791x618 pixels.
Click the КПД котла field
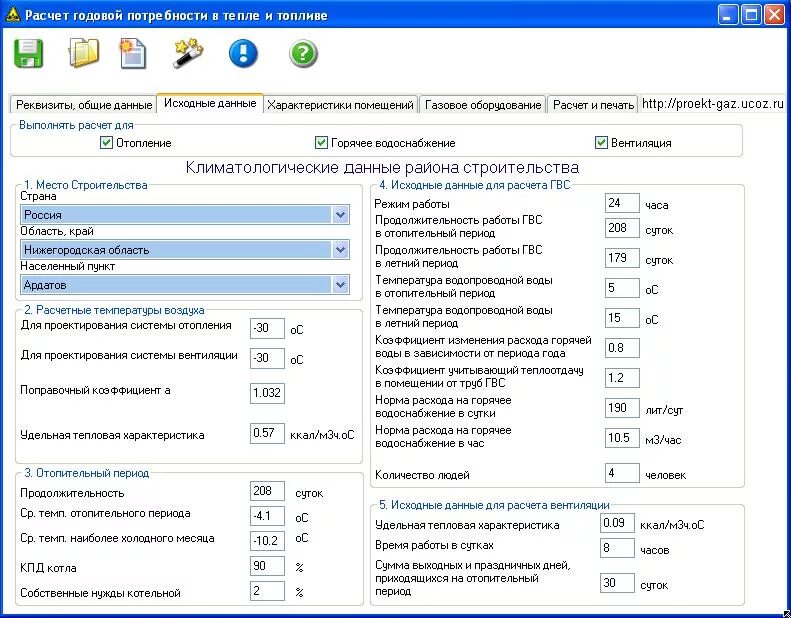pos(267,566)
